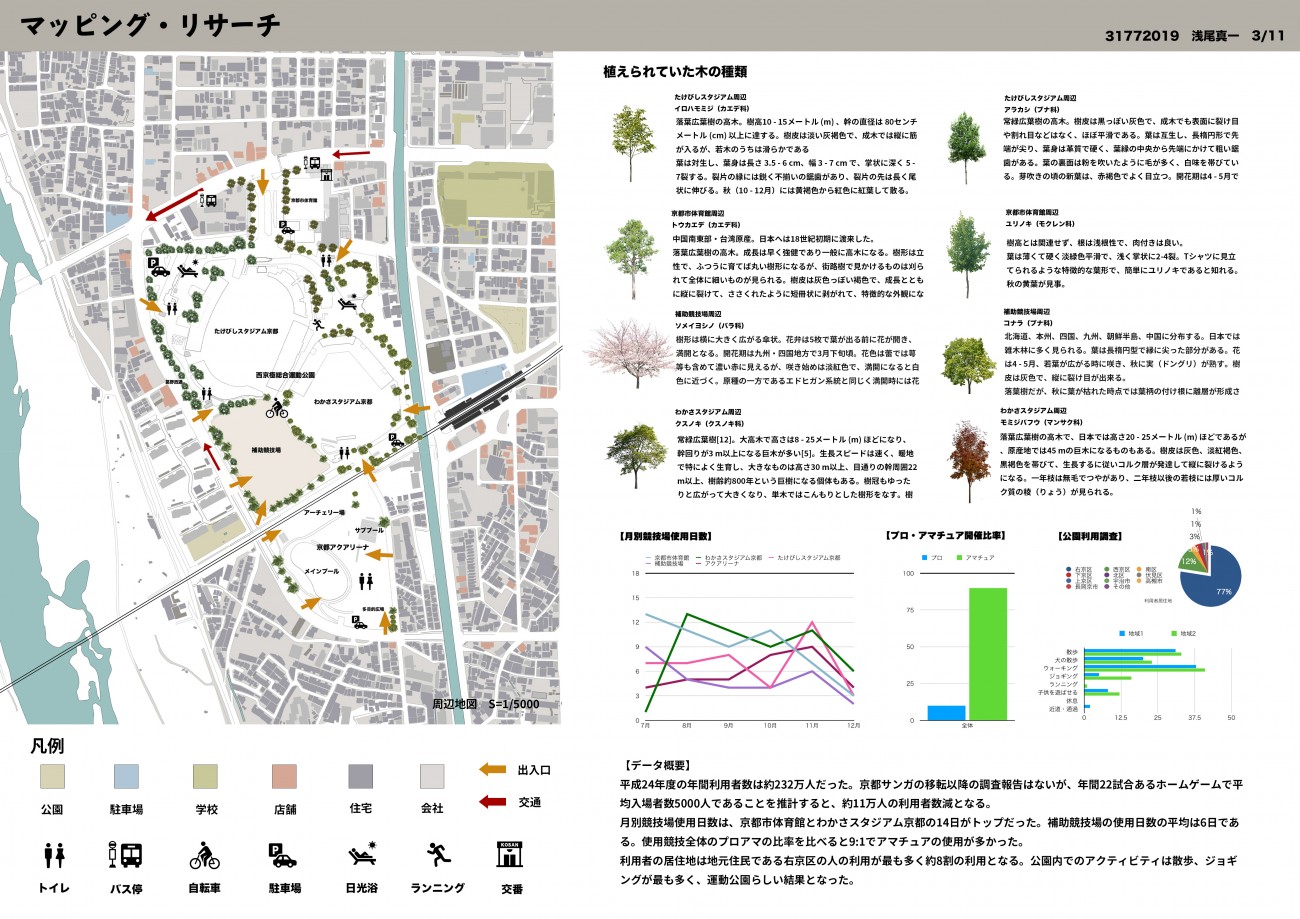Pick the 公園 beige color swatch
The height and width of the screenshot is (919, 1300).
(x=53, y=777)
